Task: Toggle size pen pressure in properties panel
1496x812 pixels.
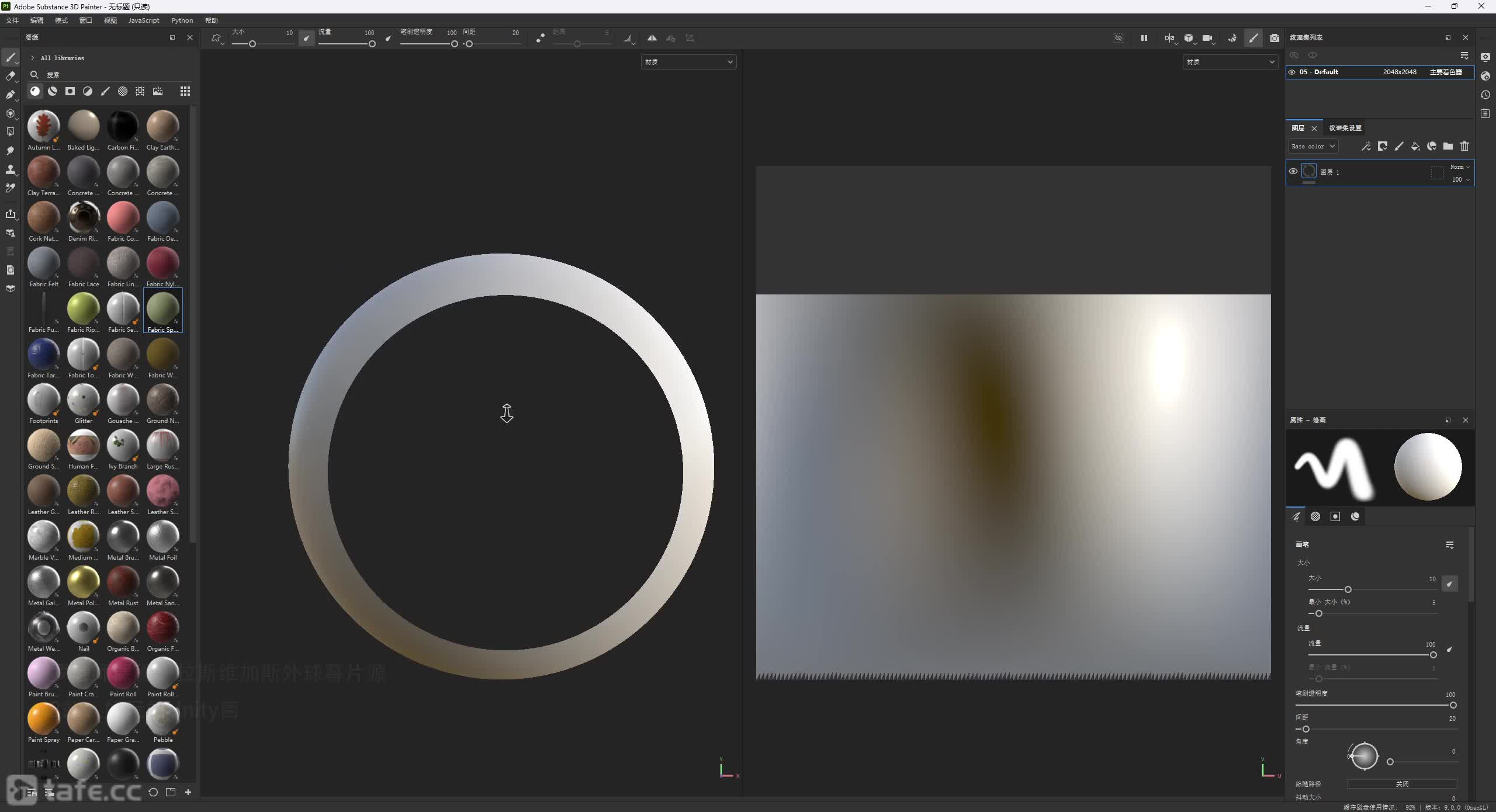Action: tap(1450, 583)
